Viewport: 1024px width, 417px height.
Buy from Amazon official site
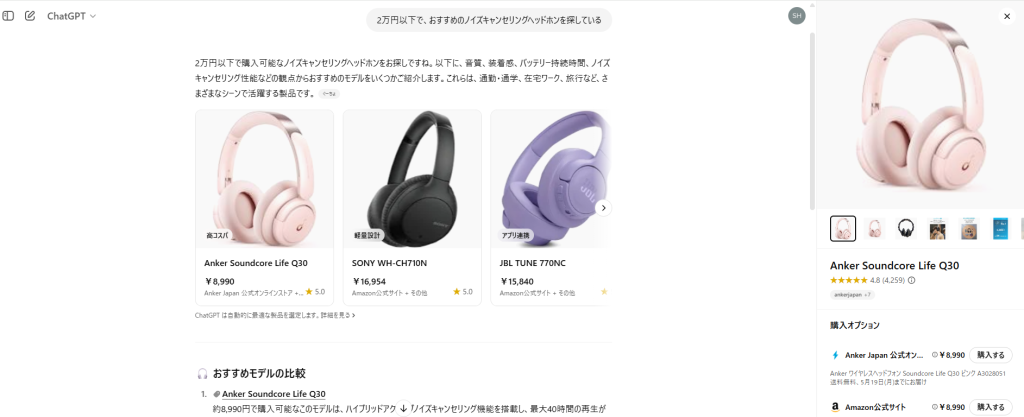pos(990,407)
